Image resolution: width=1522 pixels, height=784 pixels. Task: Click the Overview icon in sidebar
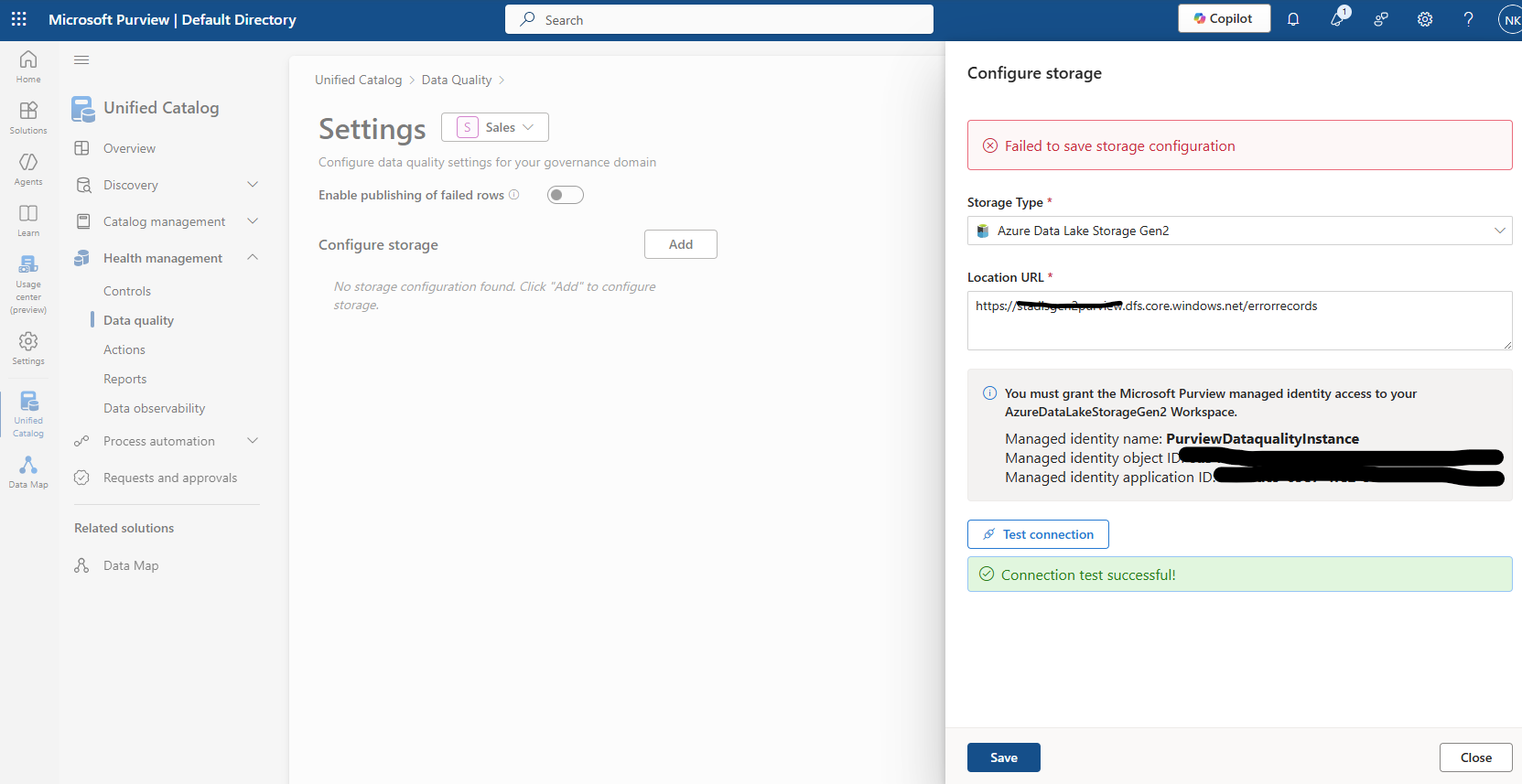click(81, 148)
